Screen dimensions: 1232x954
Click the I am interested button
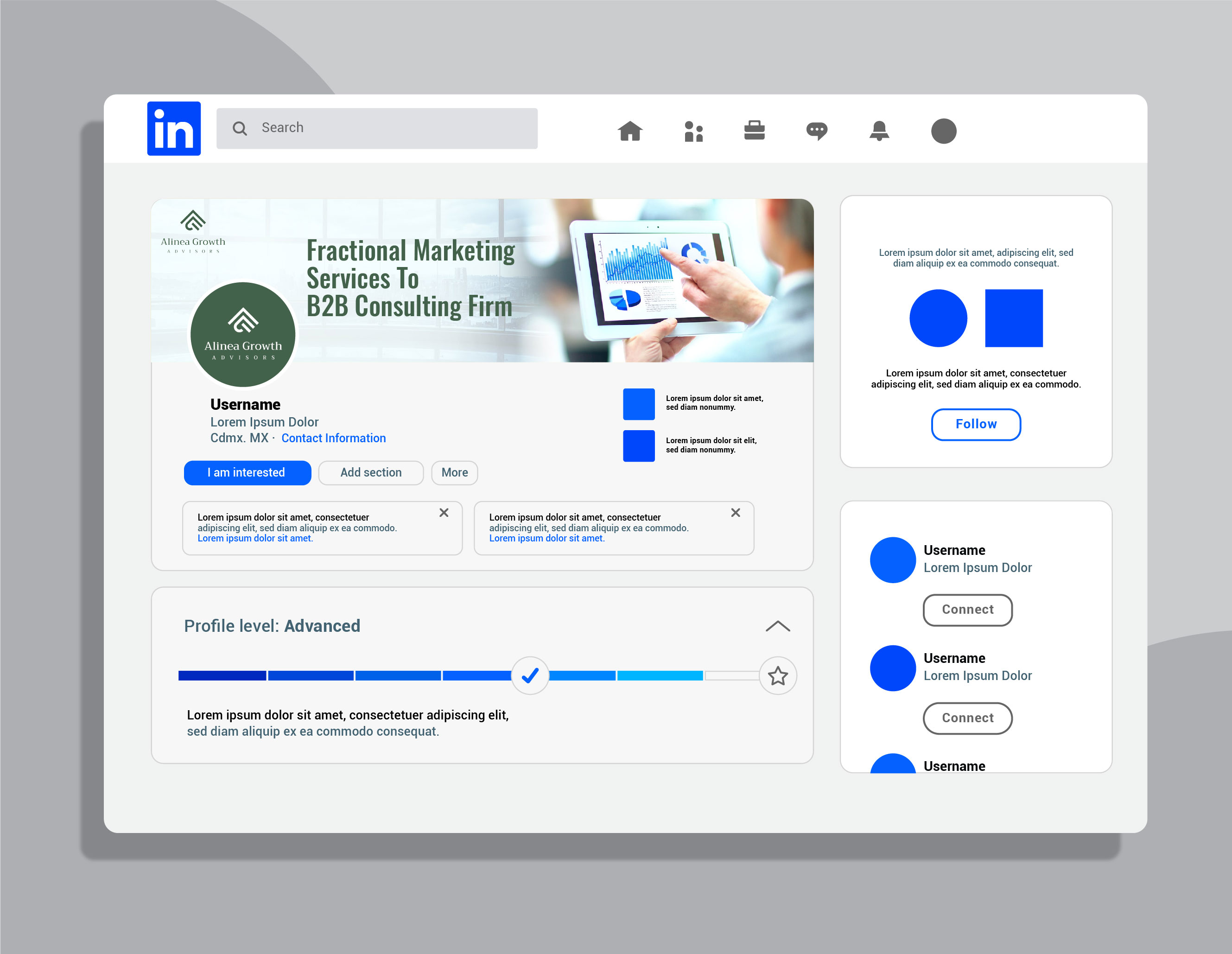(x=247, y=473)
